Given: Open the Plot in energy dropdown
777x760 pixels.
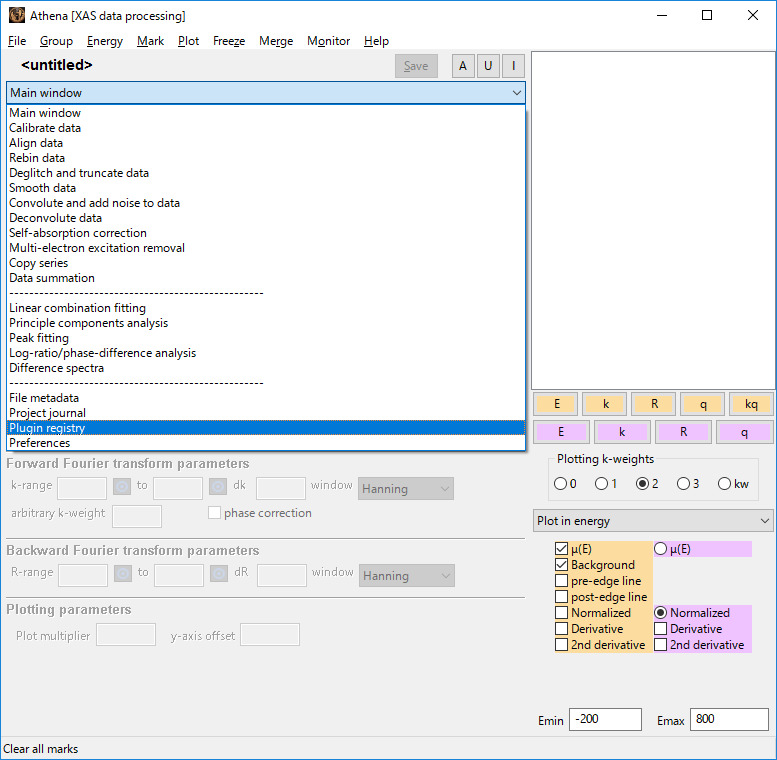Looking at the screenshot, I should click(653, 521).
